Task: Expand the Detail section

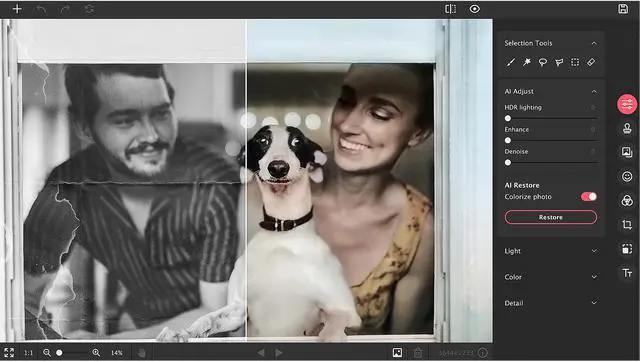Action: tap(551, 303)
